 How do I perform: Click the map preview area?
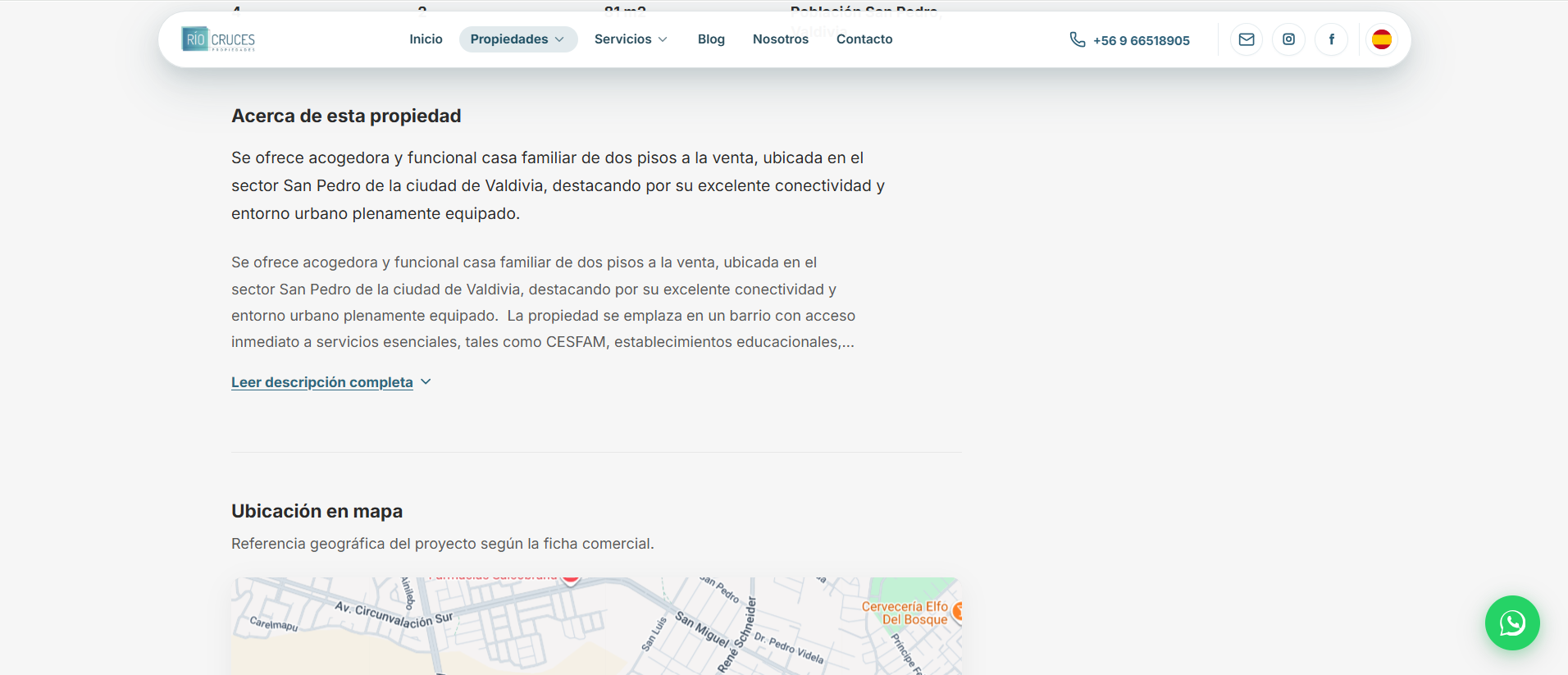(596, 626)
